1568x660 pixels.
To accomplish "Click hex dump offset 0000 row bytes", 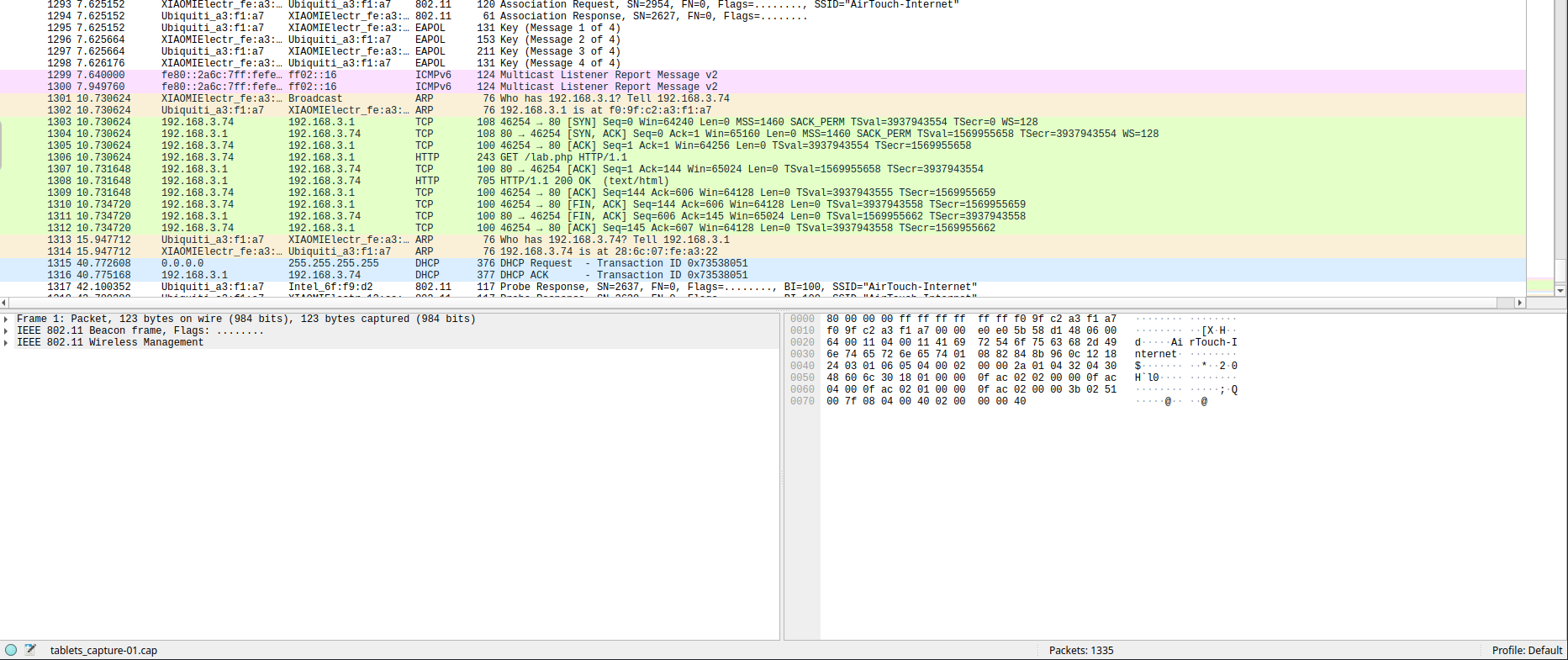I will click(x=971, y=319).
